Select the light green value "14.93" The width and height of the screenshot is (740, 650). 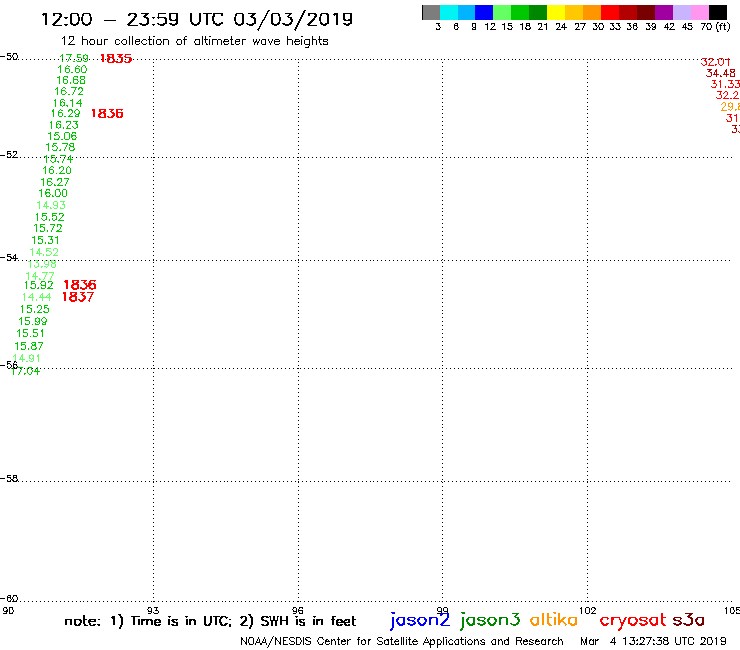(x=51, y=205)
